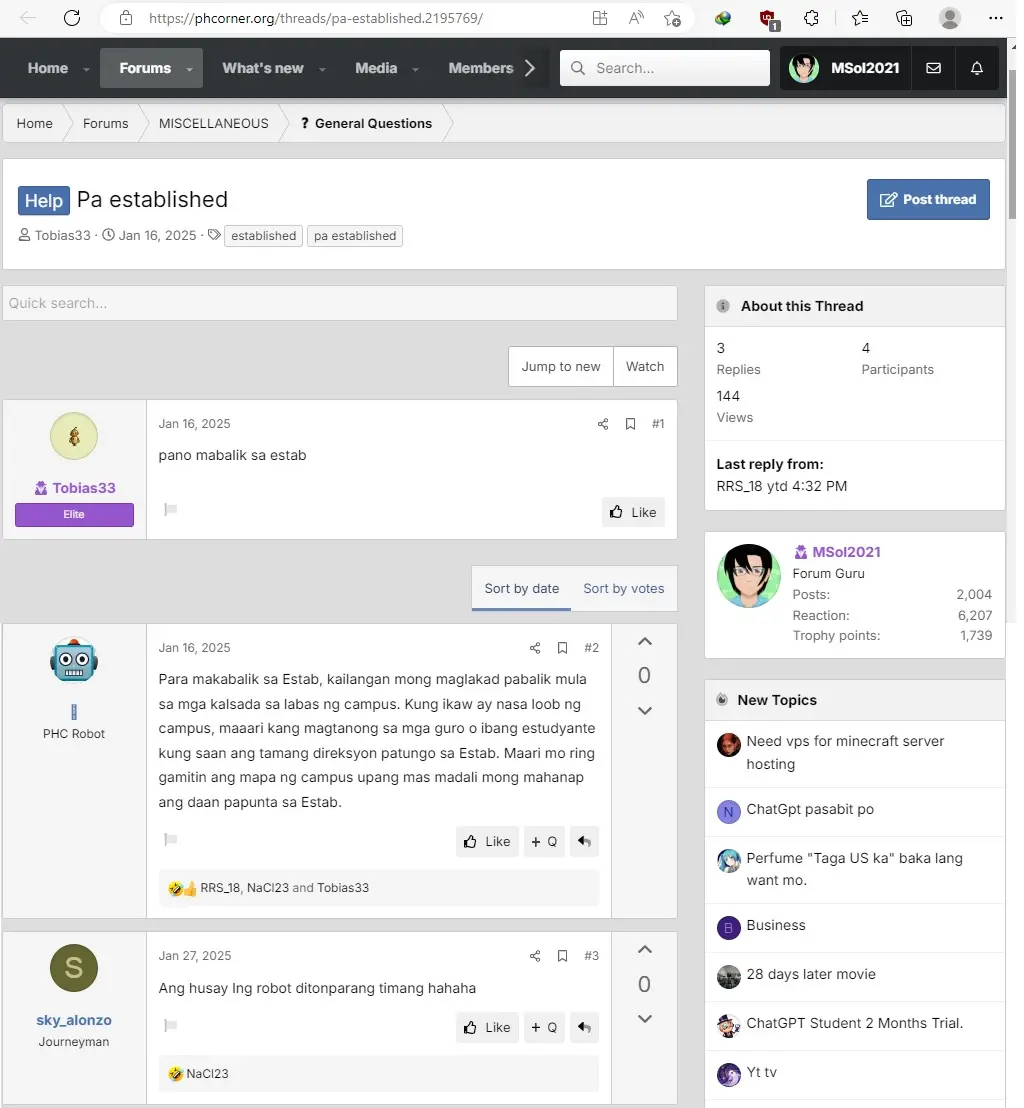Click the browser address bar URL

[x=316, y=18]
